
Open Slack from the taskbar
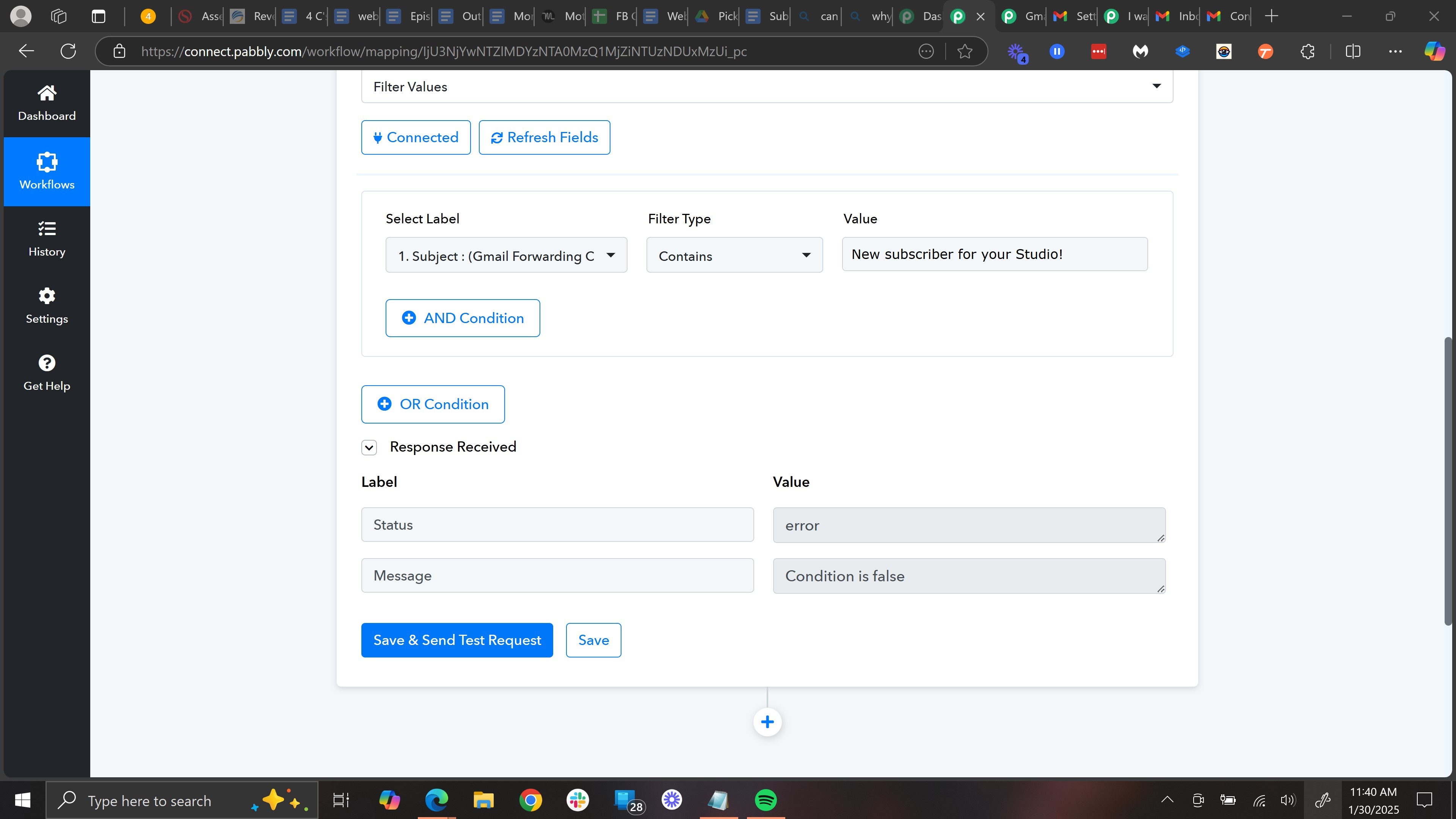click(577, 800)
